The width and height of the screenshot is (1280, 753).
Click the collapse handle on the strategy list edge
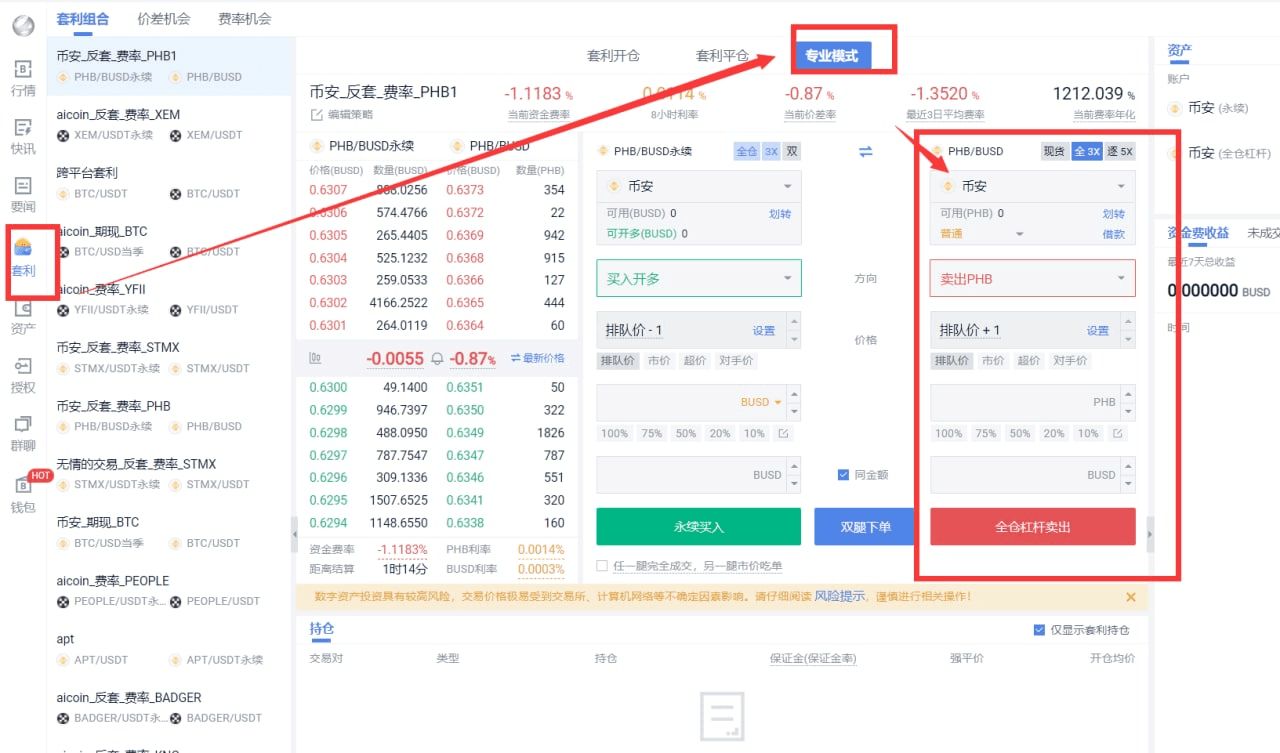coord(294,534)
